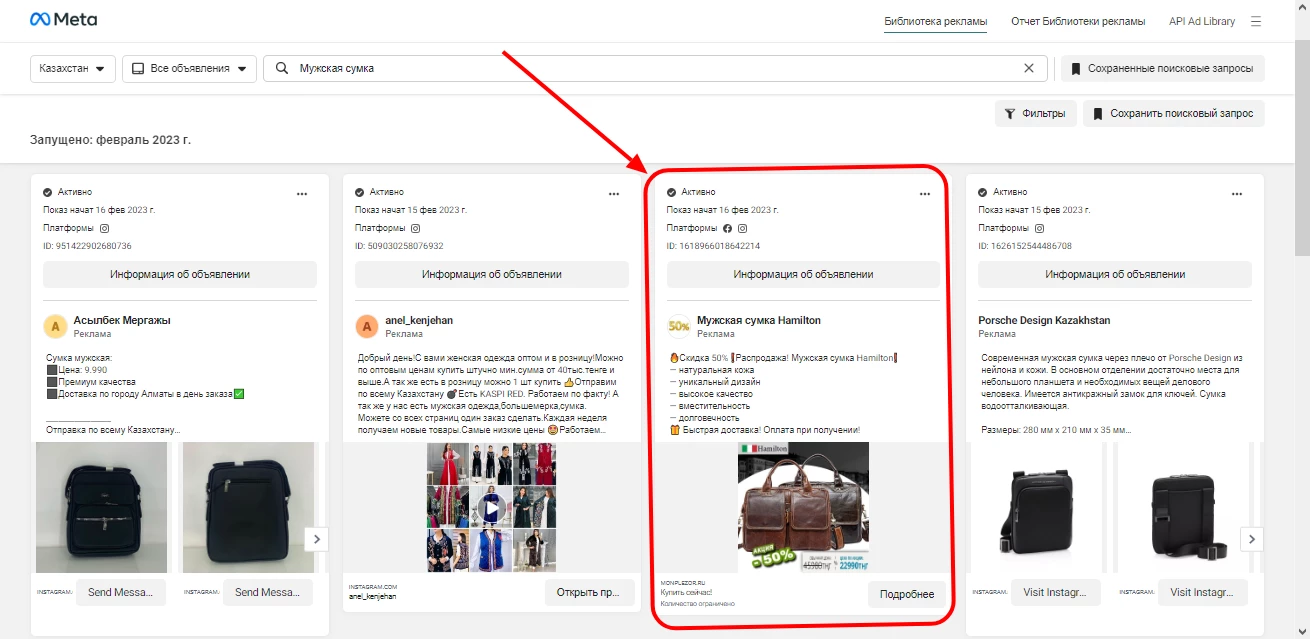This screenshot has width=1310, height=639.
Task: Show next image in Porsche Design carousel
Action: (1251, 539)
